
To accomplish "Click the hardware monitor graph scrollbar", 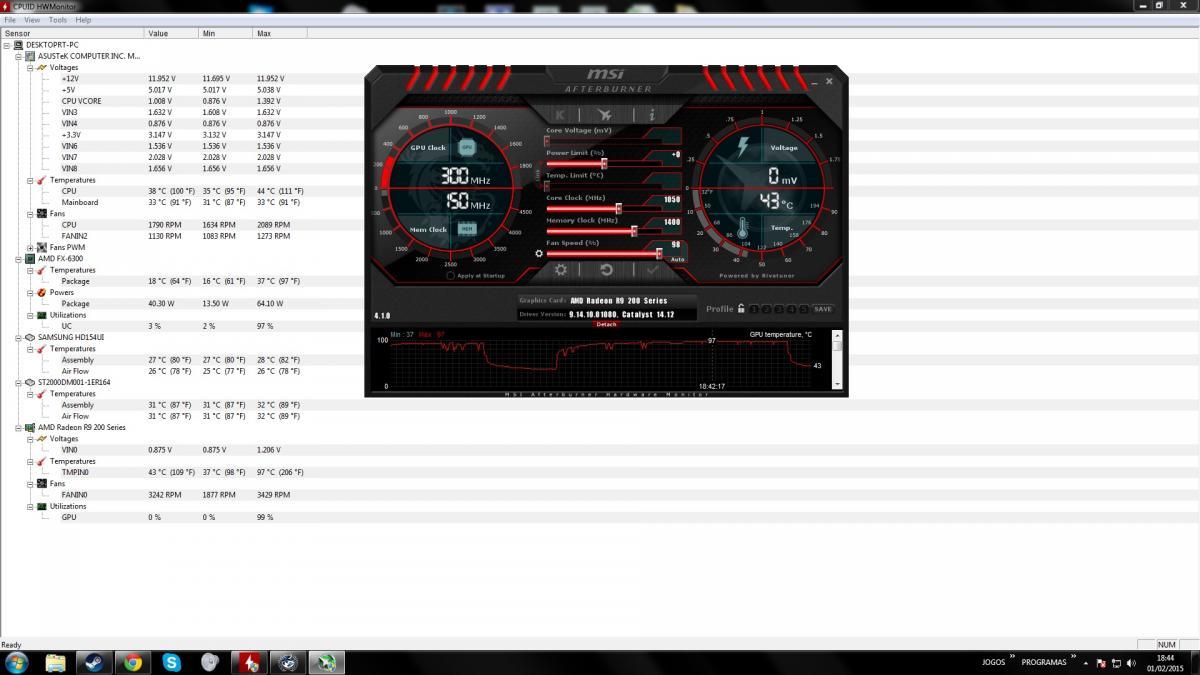I will [x=837, y=360].
